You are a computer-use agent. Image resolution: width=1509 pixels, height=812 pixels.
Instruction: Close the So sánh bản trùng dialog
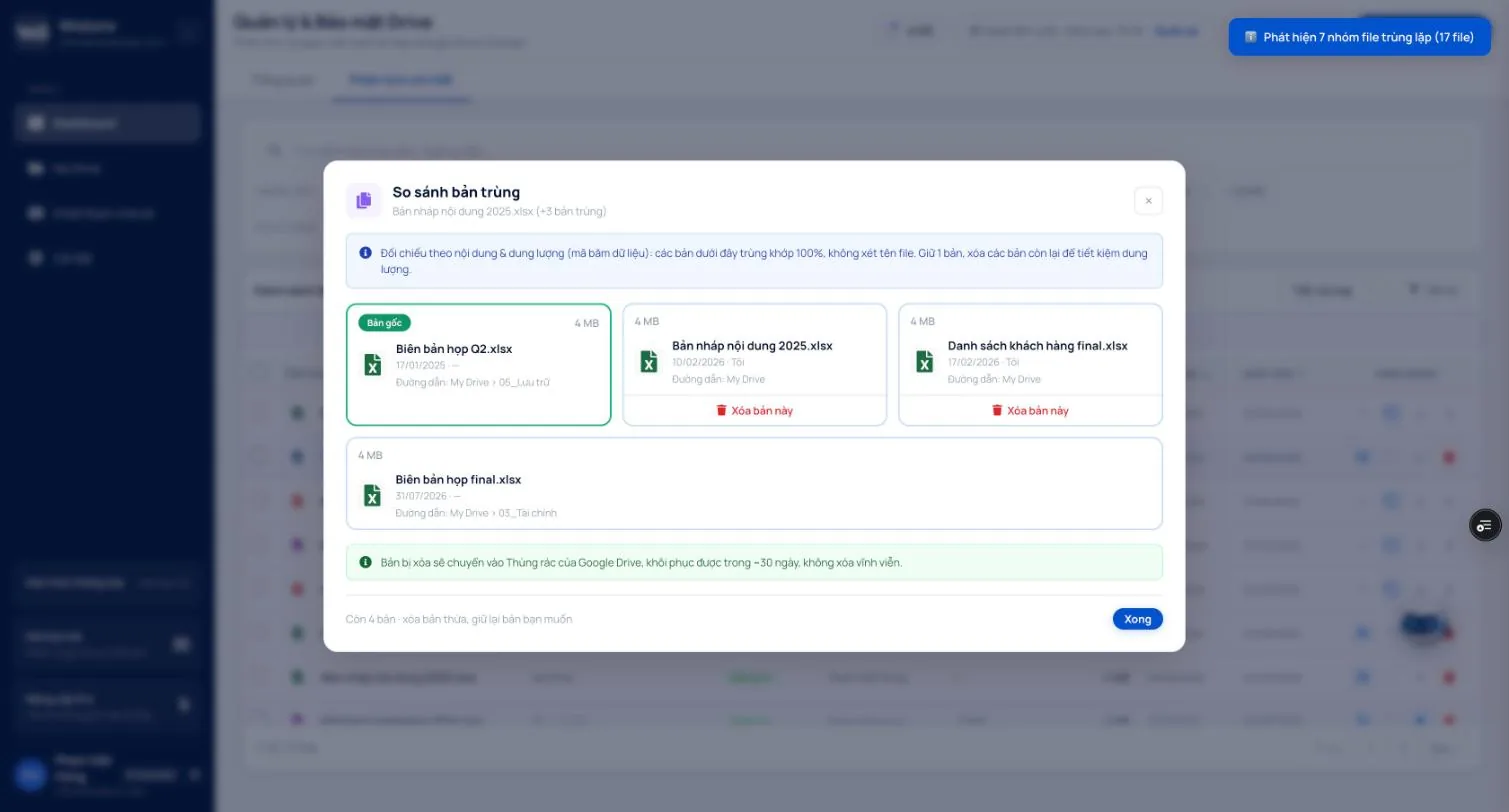tap(1148, 201)
